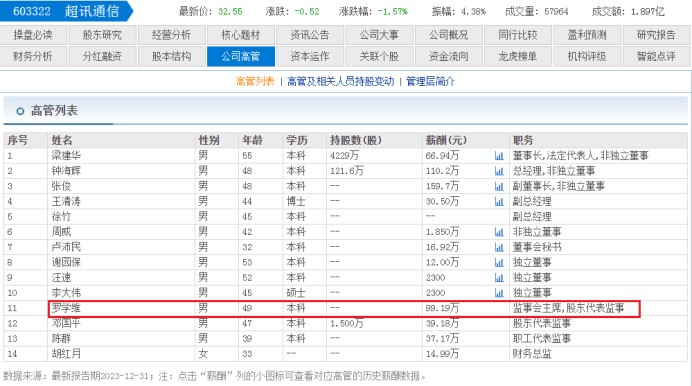Go to 核心题材 tab
The height and width of the screenshot is (386, 692).
pyautogui.click(x=241, y=35)
